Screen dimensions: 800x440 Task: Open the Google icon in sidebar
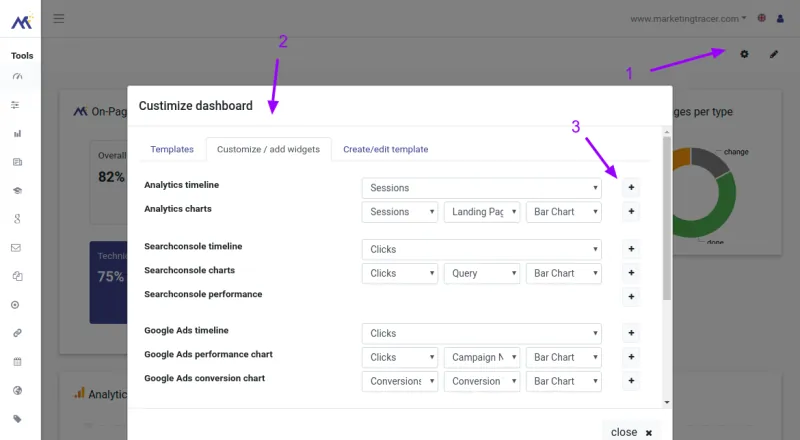click(17, 219)
